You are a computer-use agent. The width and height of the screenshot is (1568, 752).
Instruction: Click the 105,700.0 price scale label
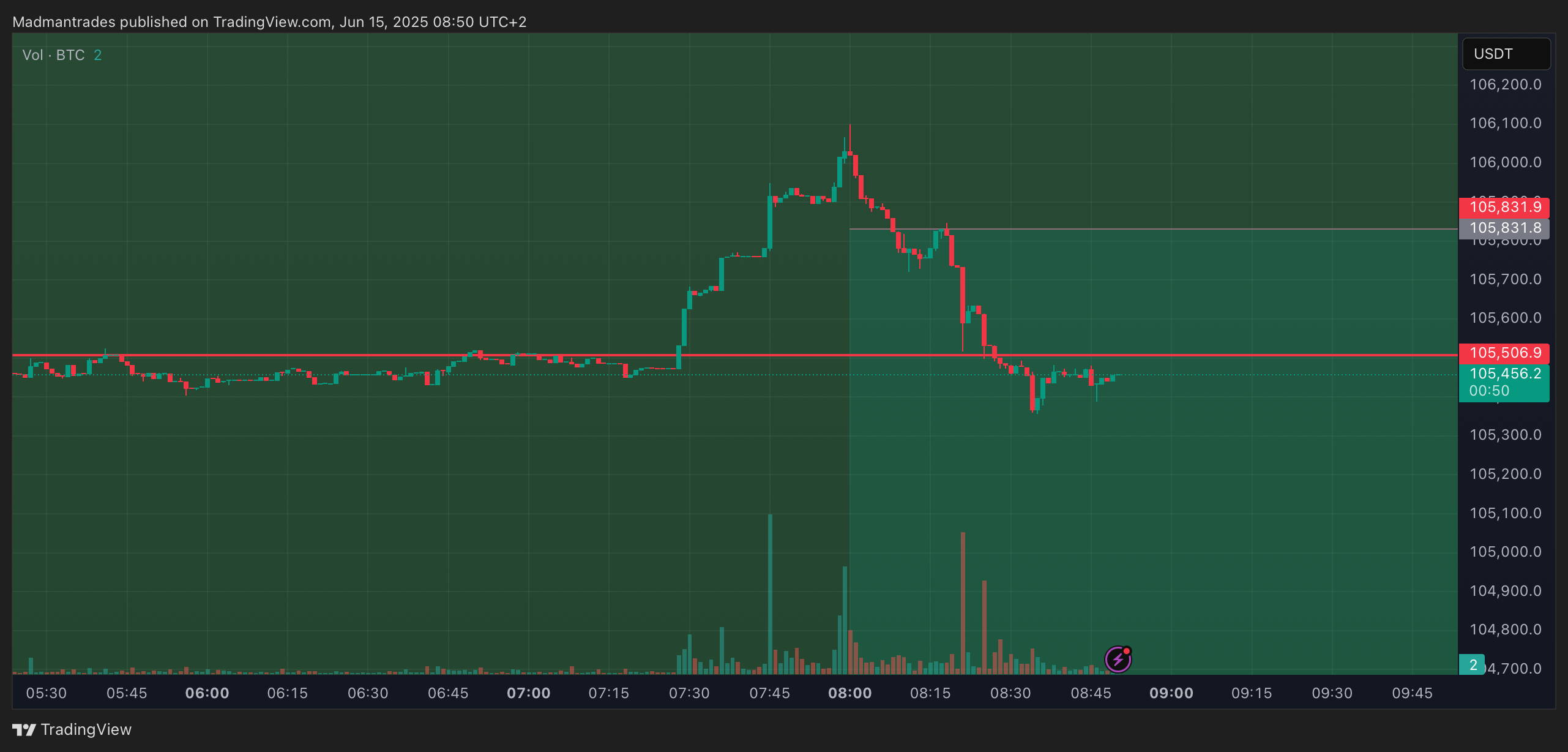[x=1506, y=279]
